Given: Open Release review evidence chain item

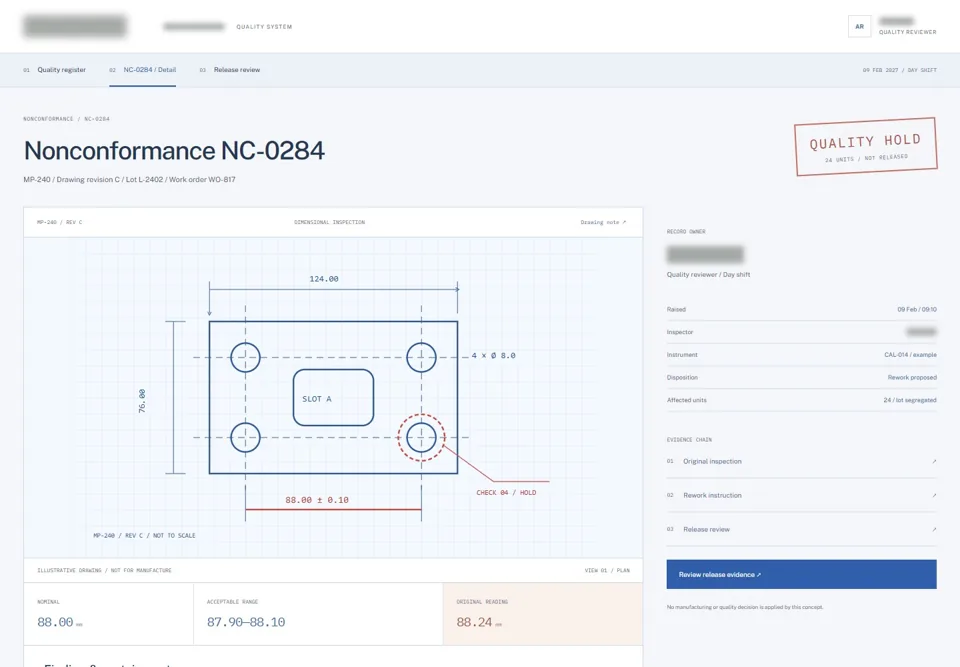Looking at the screenshot, I should (x=801, y=529).
